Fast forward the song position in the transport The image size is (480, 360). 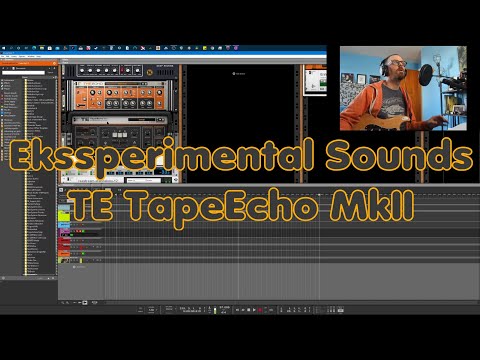coord(243,310)
